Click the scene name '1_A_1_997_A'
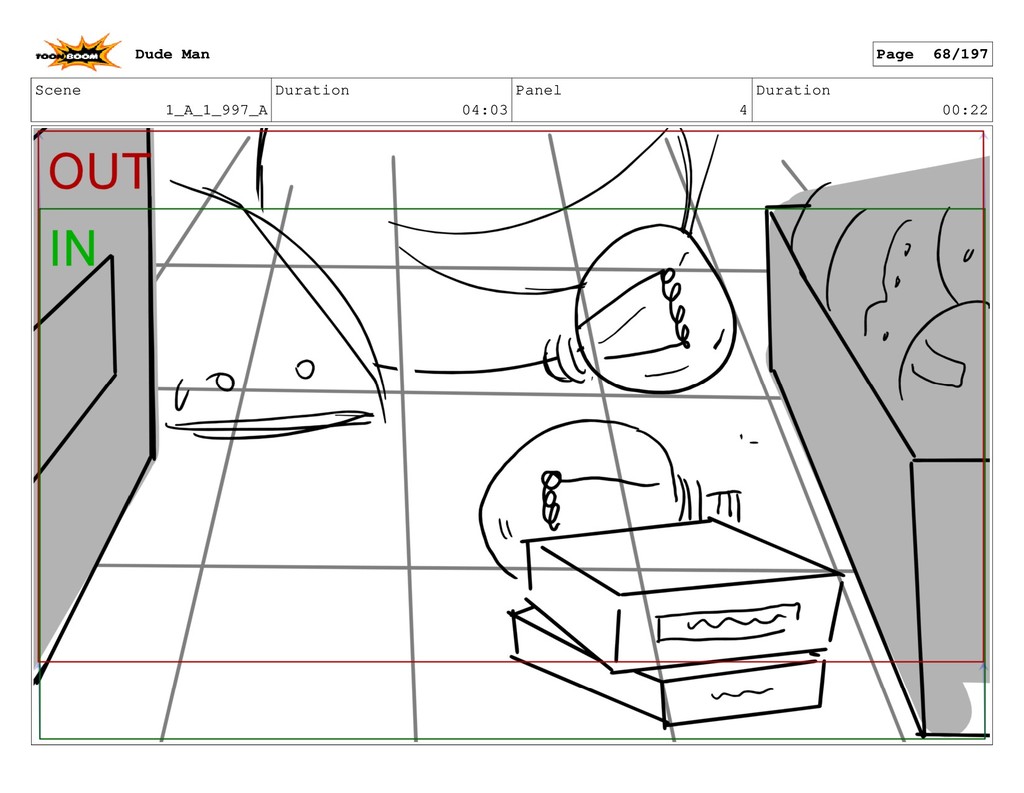This screenshot has height=793, width=1024. pos(217,110)
